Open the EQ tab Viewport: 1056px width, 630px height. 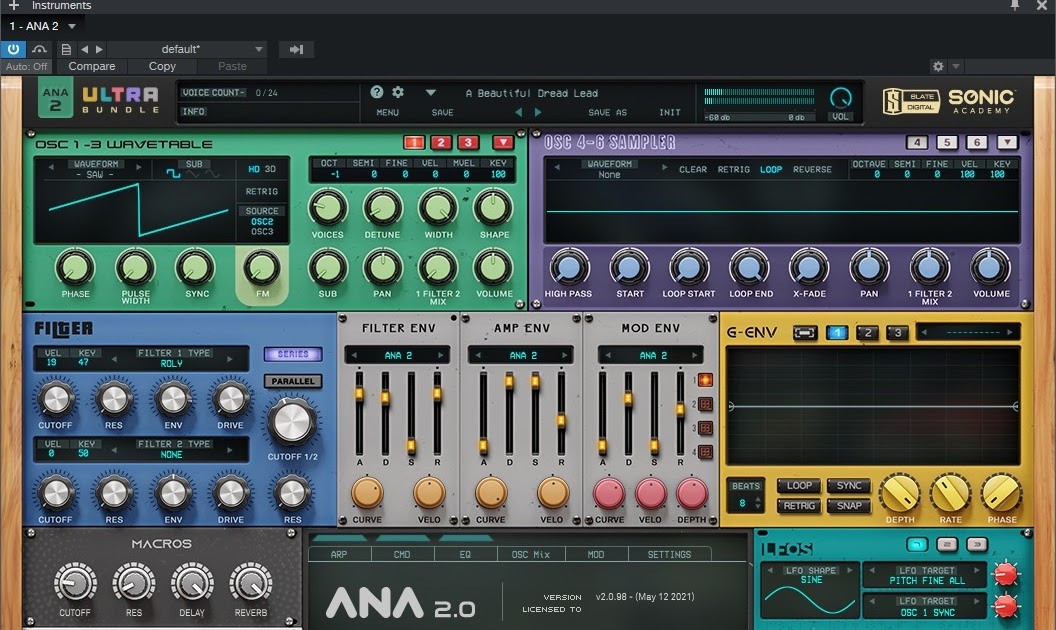coord(465,554)
